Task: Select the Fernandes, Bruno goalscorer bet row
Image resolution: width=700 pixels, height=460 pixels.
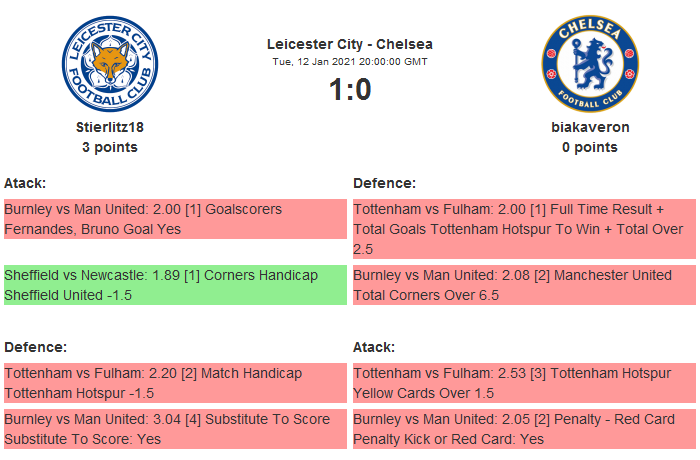Action: (175, 219)
